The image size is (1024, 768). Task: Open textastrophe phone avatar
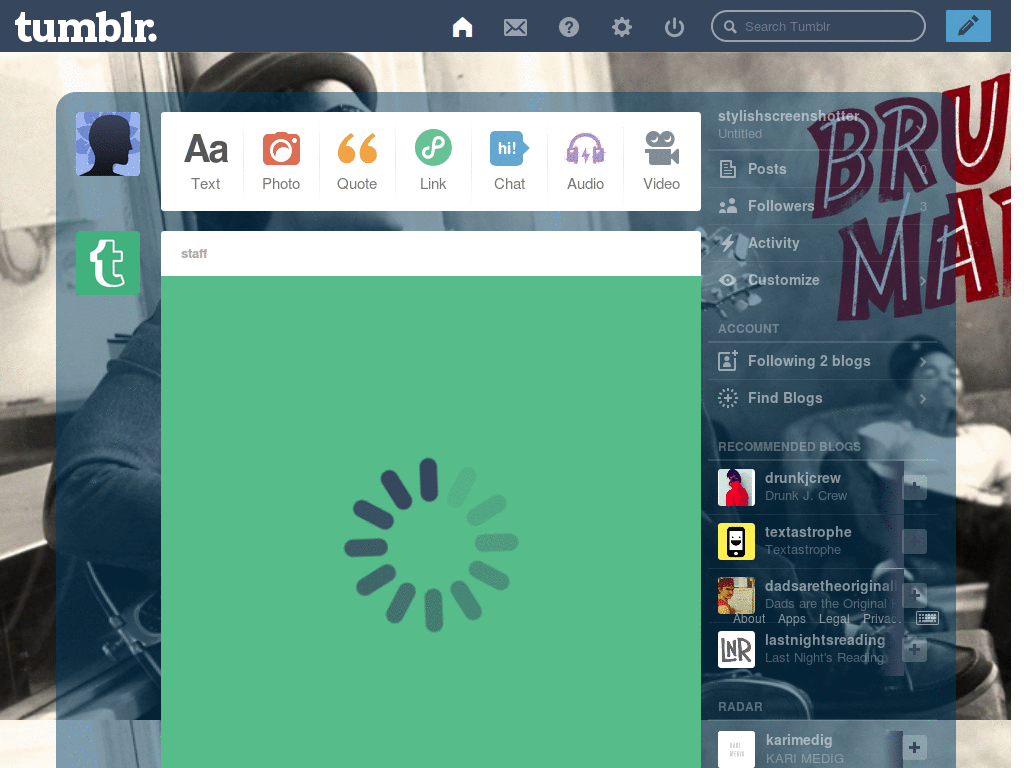coord(736,541)
